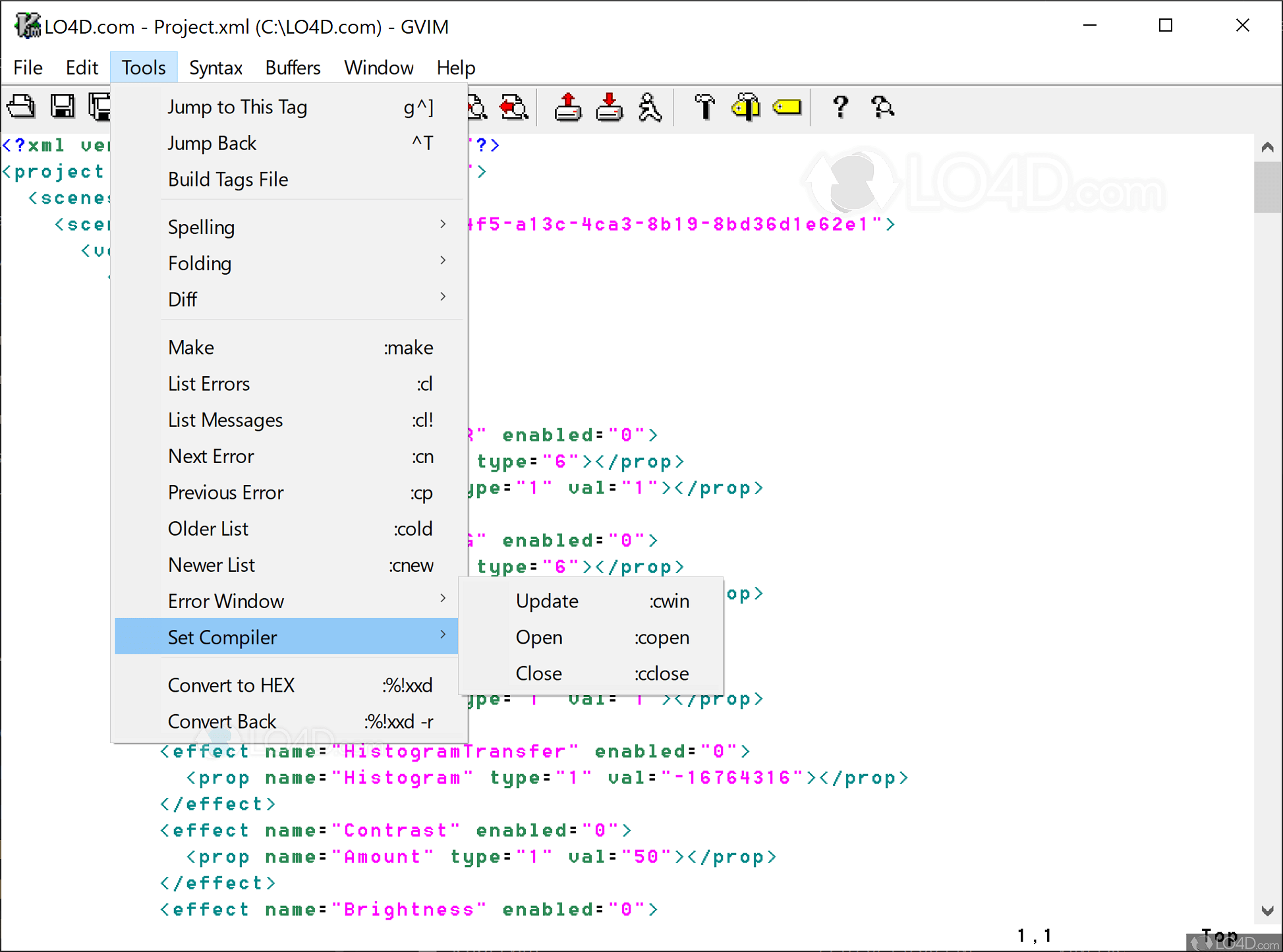
Task: Click the Help question mark icon
Action: pyautogui.click(x=840, y=107)
